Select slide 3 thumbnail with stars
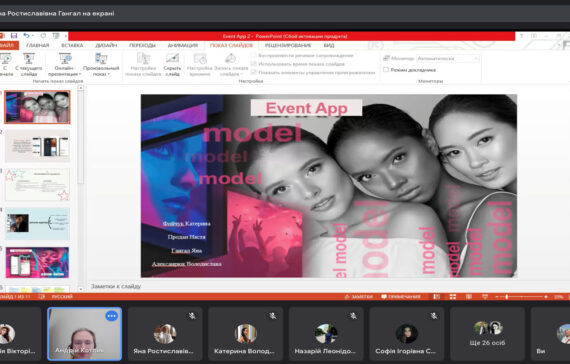Image resolution: width=570 pixels, height=364 pixels. pos(37,184)
